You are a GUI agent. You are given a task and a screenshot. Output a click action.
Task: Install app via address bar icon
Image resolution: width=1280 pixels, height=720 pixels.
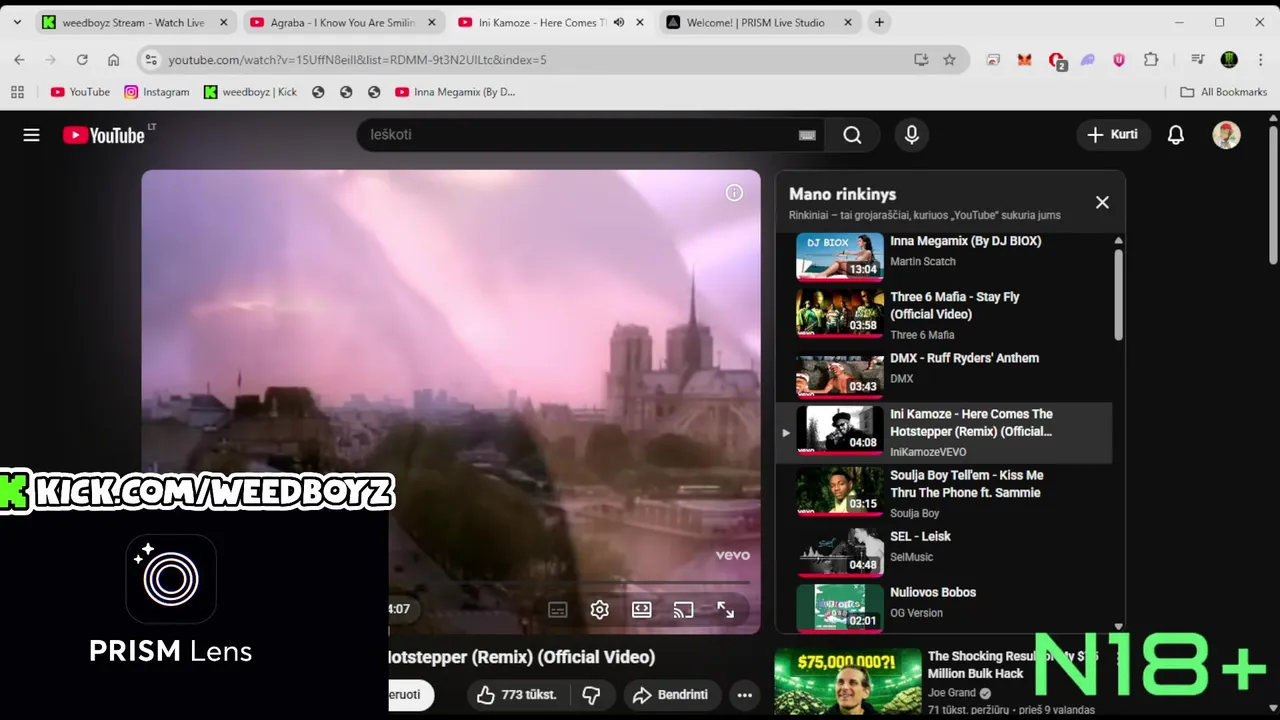[921, 60]
